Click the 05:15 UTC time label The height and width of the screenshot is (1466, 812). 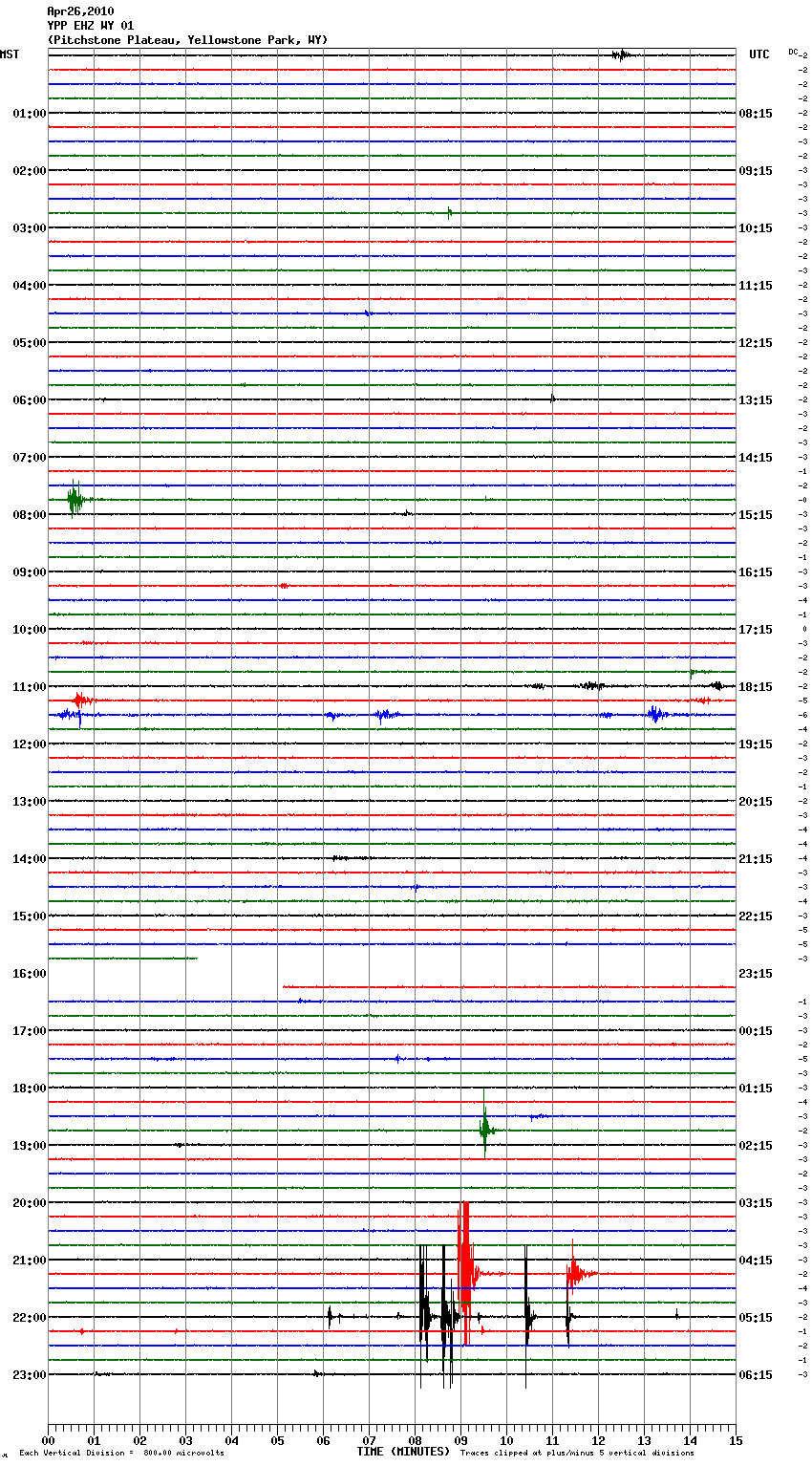(756, 1318)
